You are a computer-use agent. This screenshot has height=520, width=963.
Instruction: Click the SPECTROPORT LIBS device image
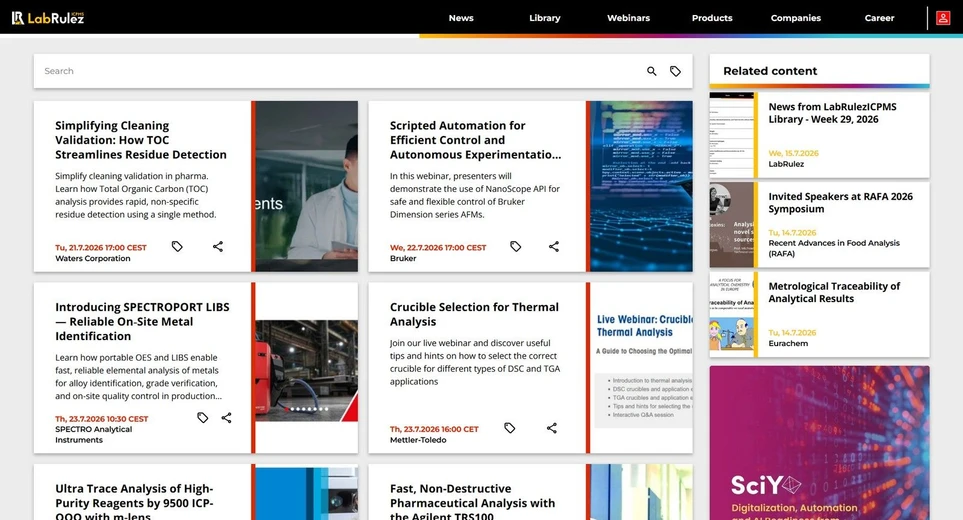click(x=306, y=370)
